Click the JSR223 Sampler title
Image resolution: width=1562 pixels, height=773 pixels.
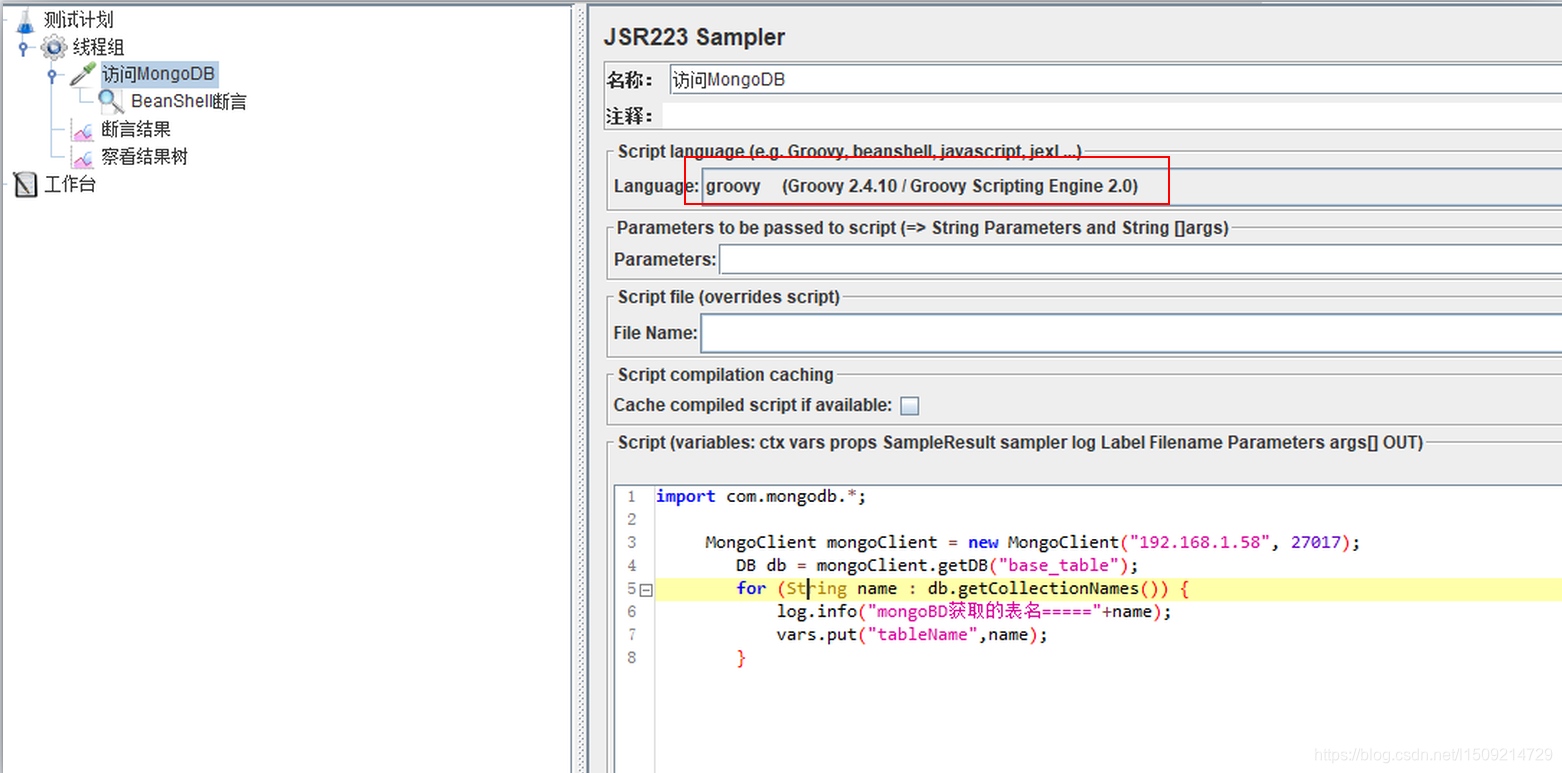[694, 37]
